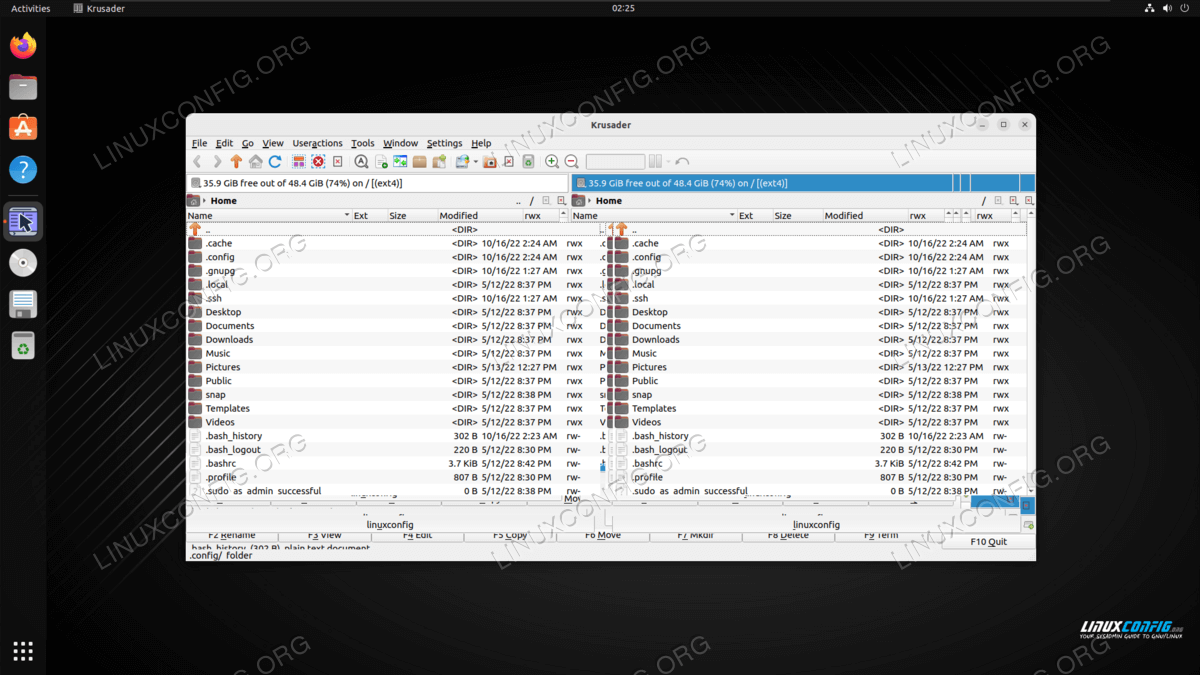Open the Go menu

[x=247, y=143]
